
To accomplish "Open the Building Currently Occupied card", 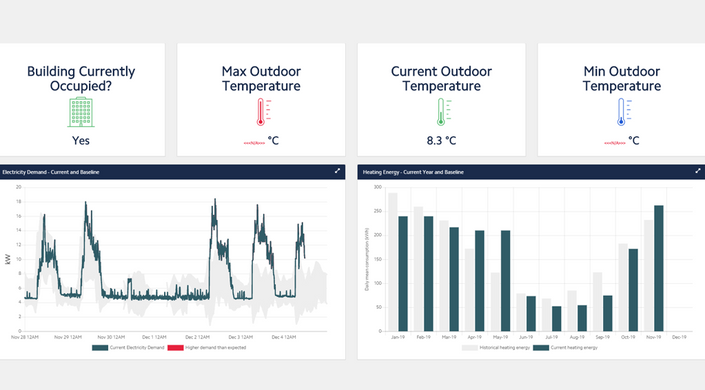I will (81, 100).
